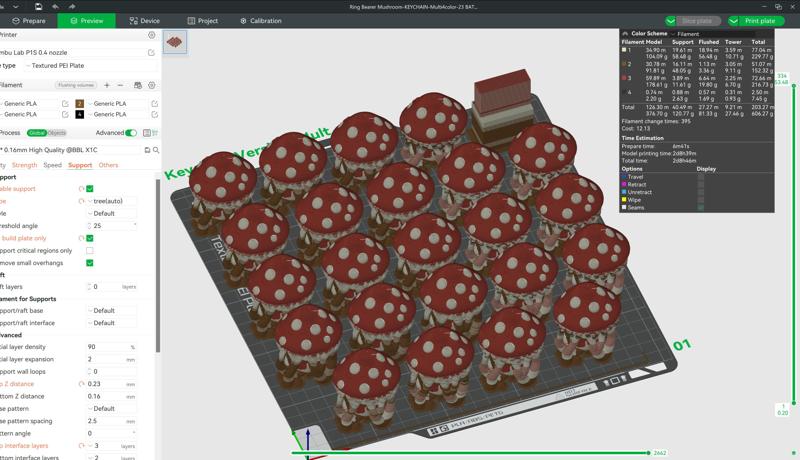
Task: Open Base pattern Default dropdown
Action: click(112, 408)
